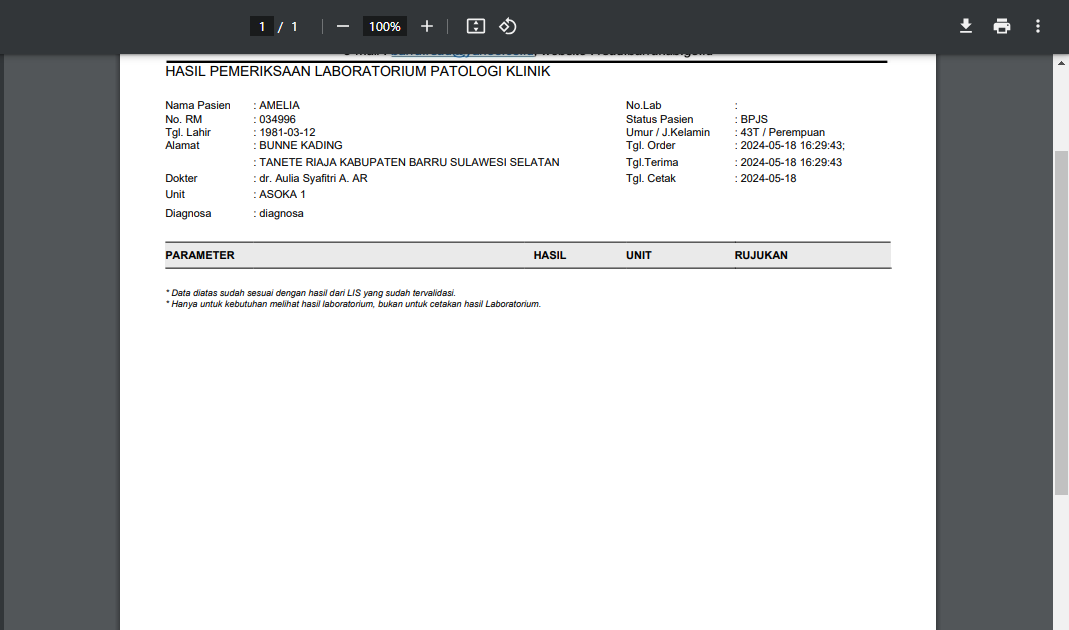Click the page number input field
This screenshot has width=1069, height=630.
point(261,26)
